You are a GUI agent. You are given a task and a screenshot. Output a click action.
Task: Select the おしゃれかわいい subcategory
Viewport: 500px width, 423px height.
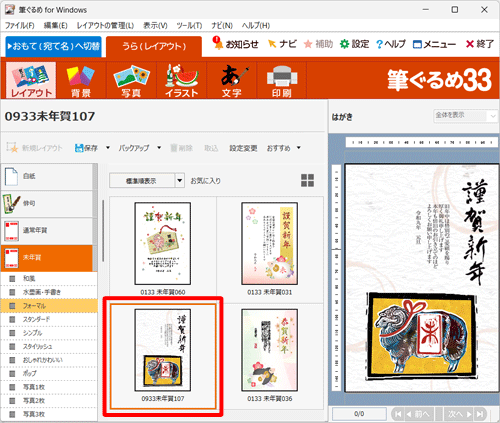tap(49, 360)
